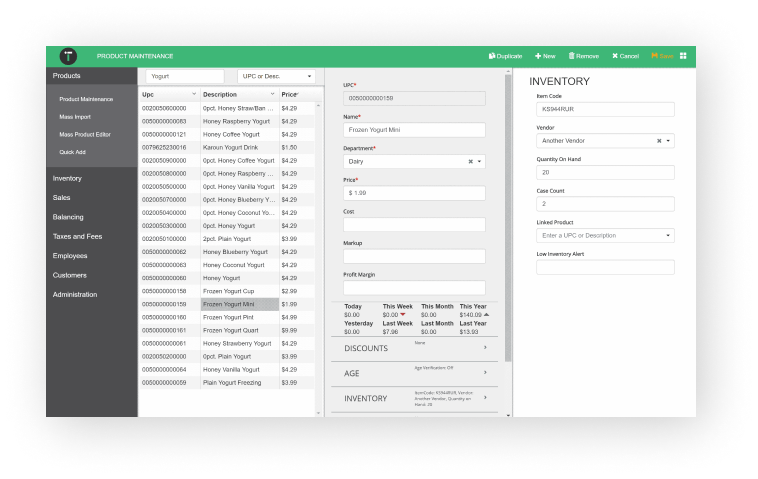
Task: Sort by the Description column header
Action: 238,94
